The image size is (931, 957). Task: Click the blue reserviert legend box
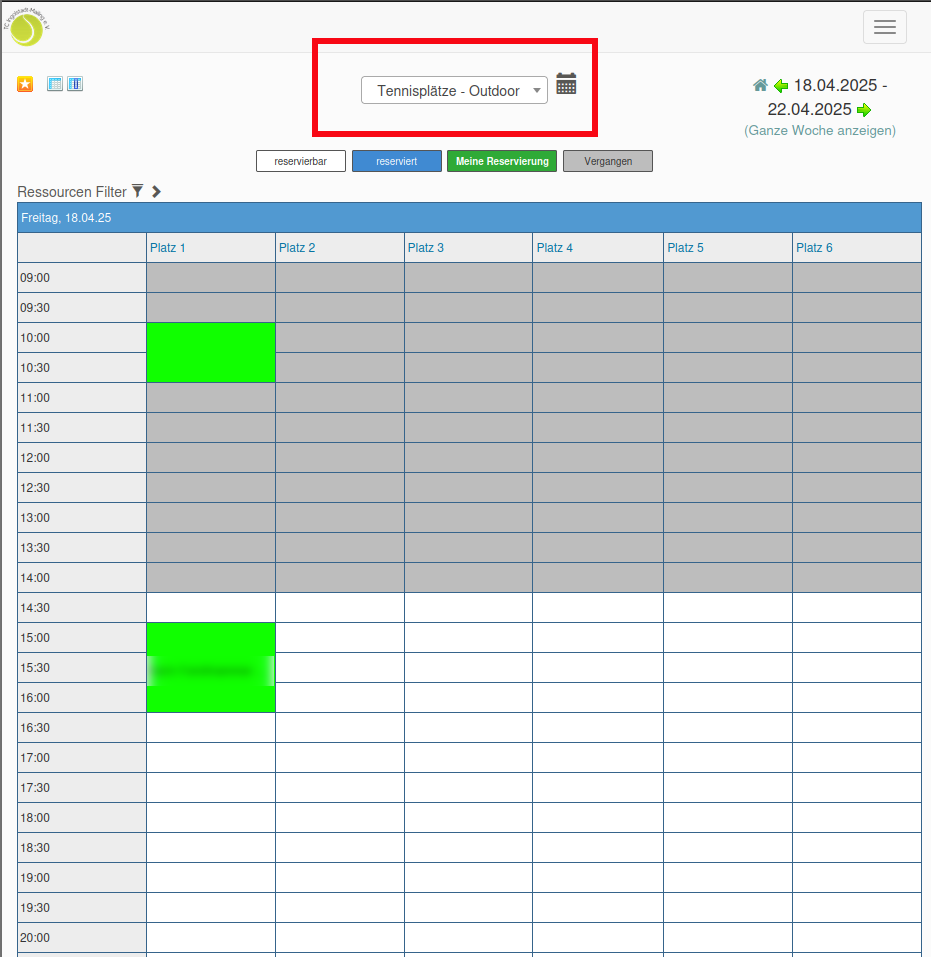point(396,161)
